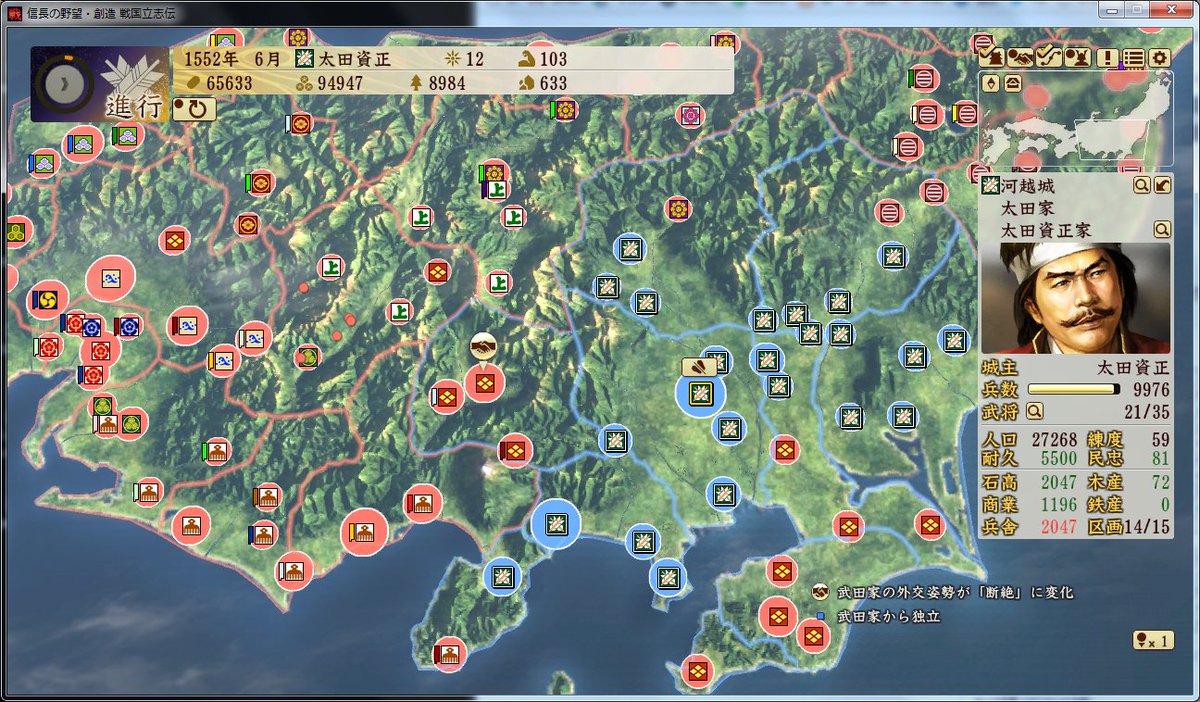Click the round advance arrow button
This screenshot has height=702, width=1200.
pyautogui.click(x=65, y=85)
